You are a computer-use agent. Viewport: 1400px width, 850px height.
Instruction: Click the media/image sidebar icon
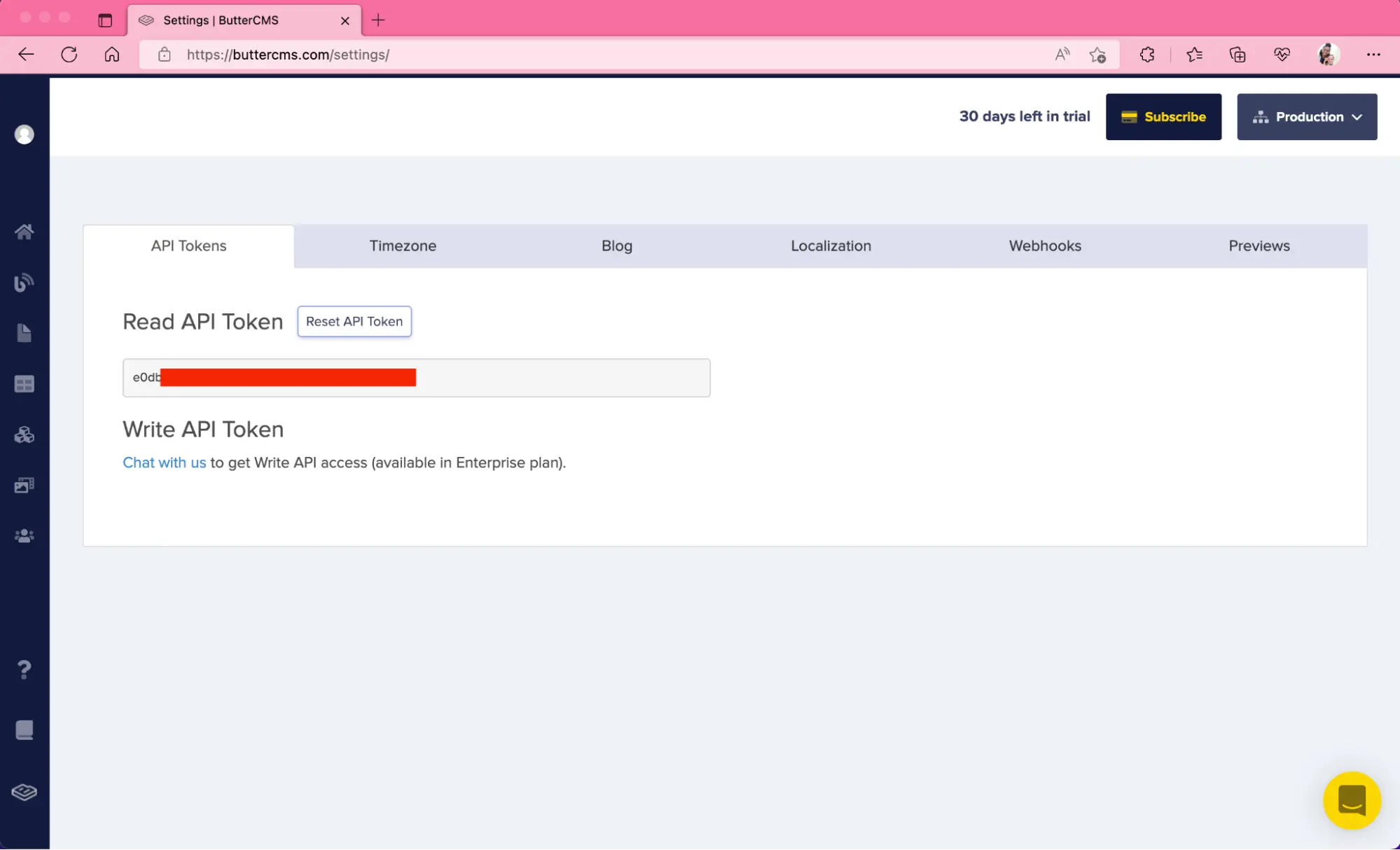[24, 484]
